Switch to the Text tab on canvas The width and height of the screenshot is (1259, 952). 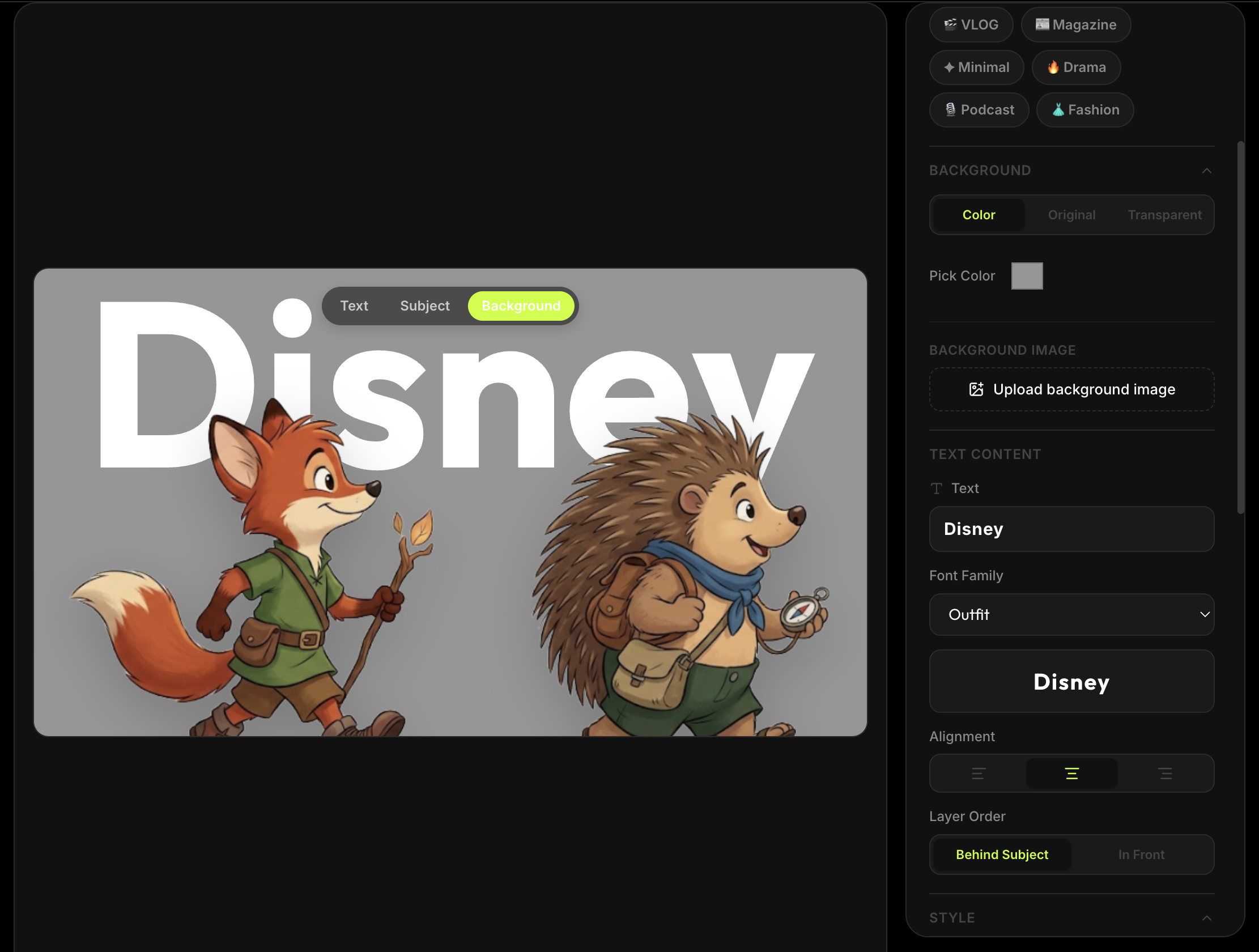(x=354, y=306)
